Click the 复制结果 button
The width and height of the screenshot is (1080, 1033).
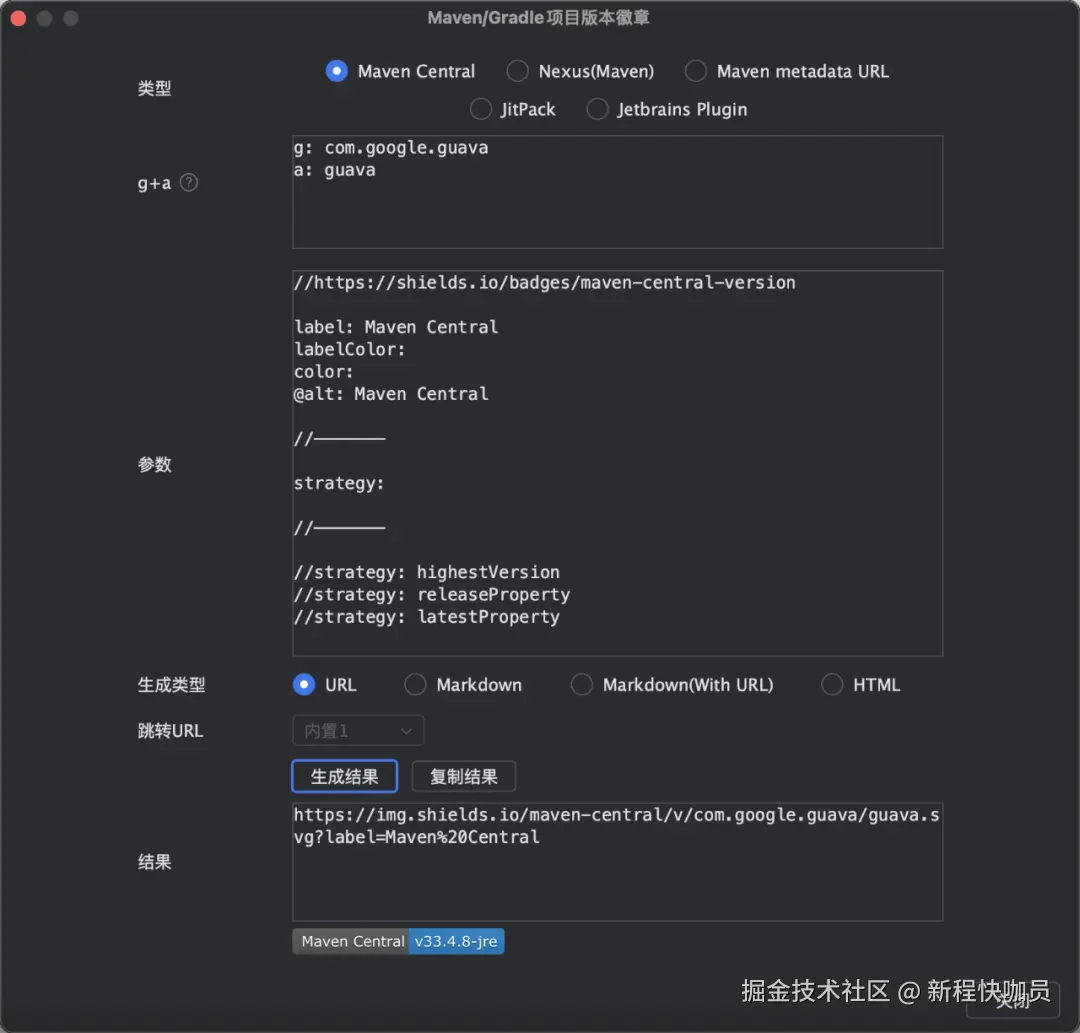pos(464,777)
